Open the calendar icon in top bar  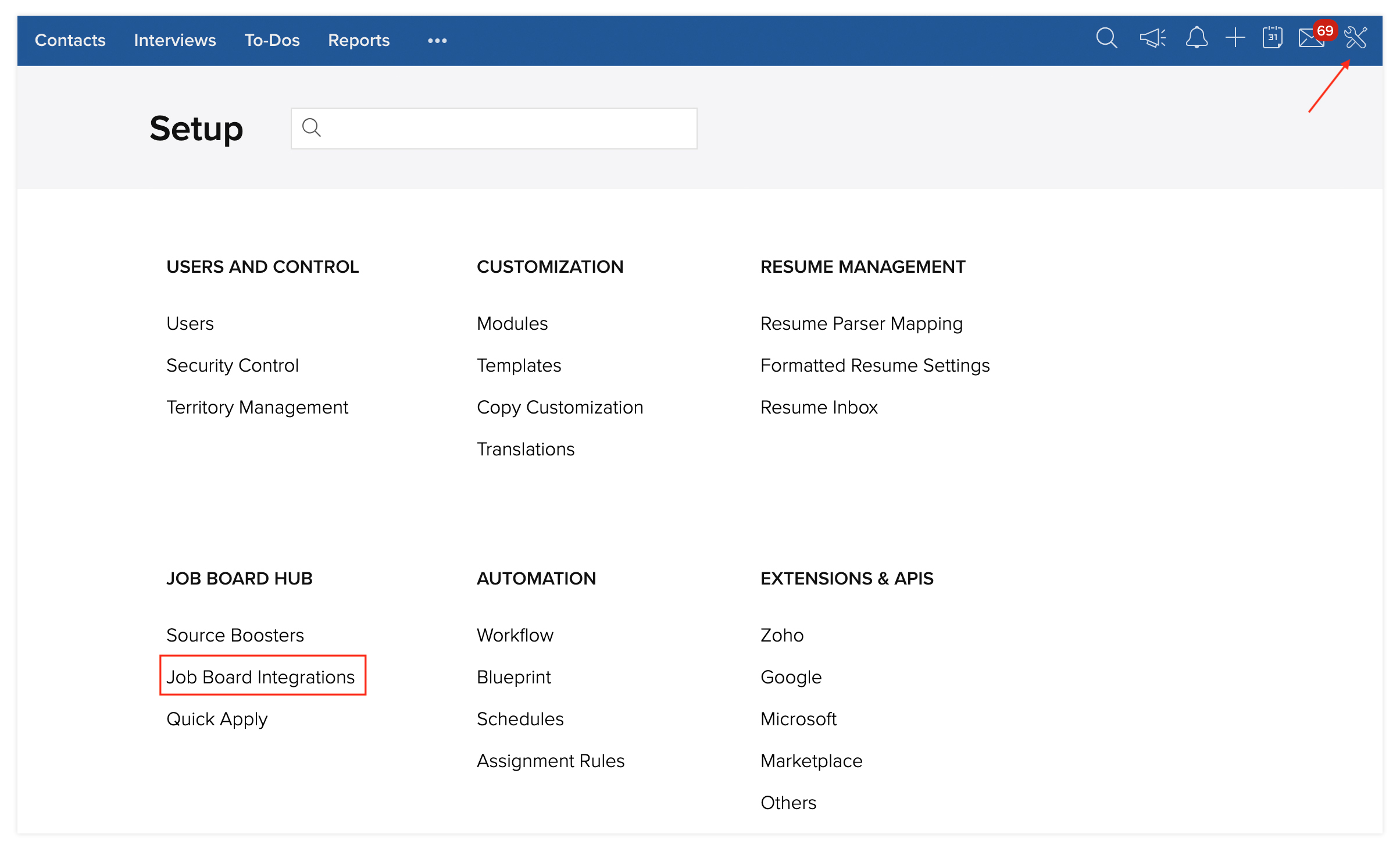click(x=1272, y=38)
